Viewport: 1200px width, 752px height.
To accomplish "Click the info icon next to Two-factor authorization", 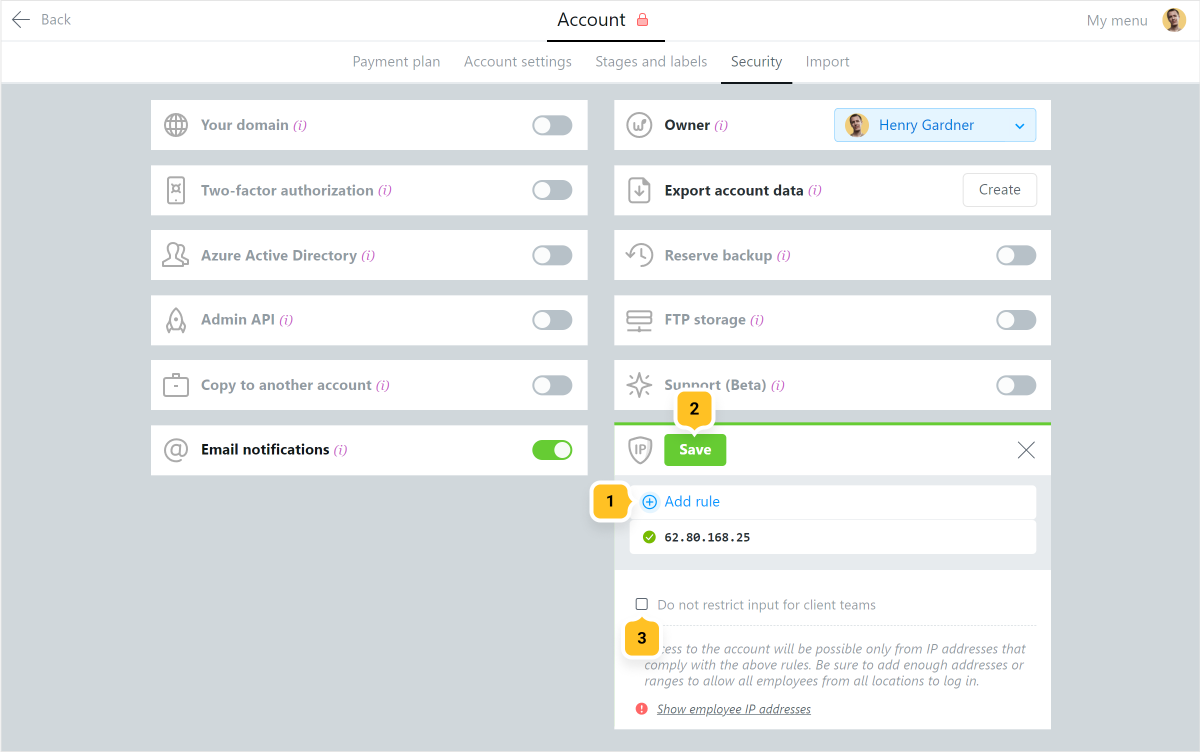I will pos(385,190).
